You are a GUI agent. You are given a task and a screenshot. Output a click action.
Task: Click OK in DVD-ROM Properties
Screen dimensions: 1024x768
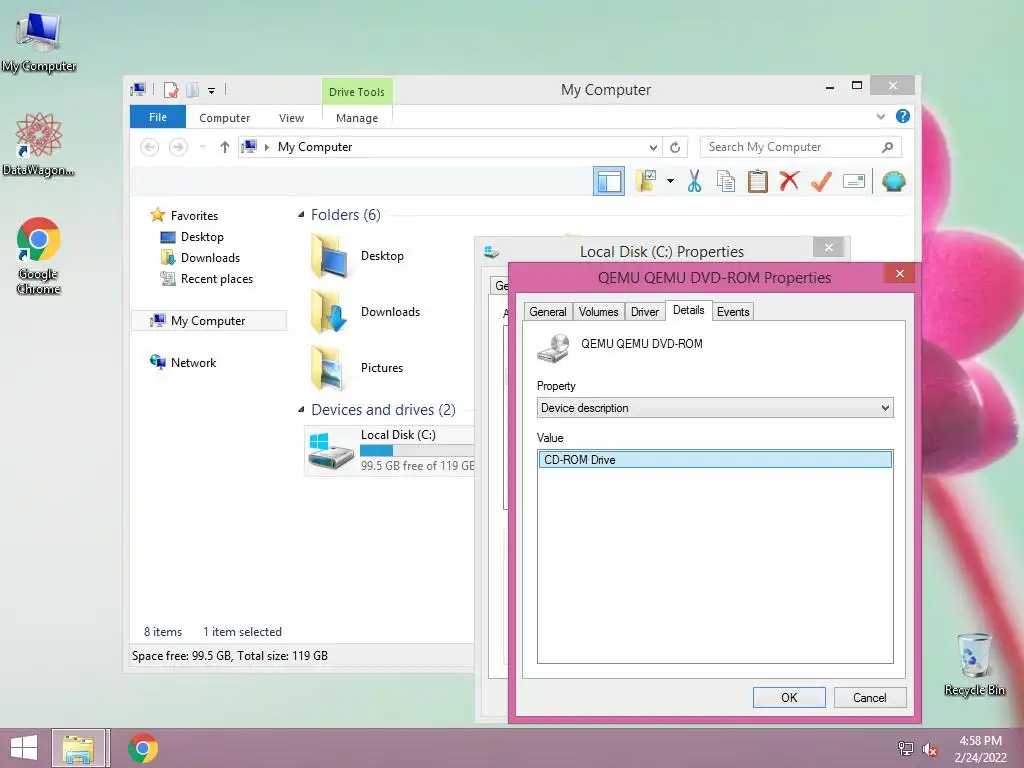point(789,697)
